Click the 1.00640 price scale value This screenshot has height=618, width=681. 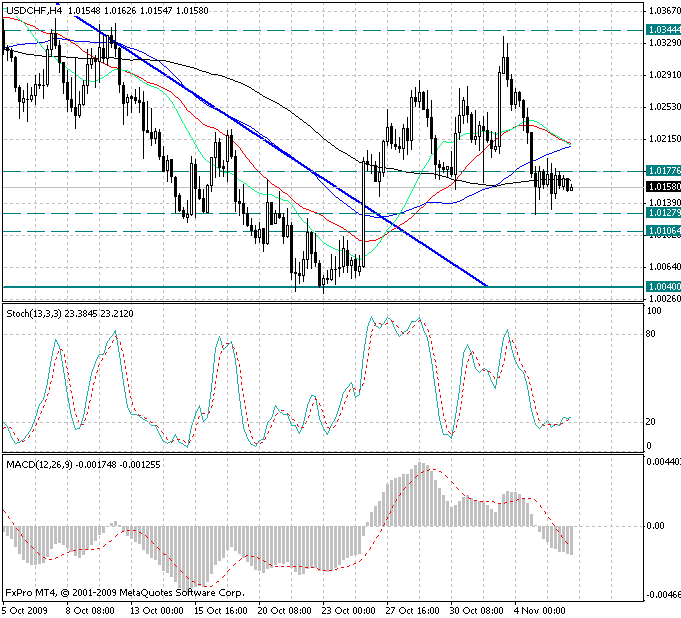pyautogui.click(x=664, y=267)
